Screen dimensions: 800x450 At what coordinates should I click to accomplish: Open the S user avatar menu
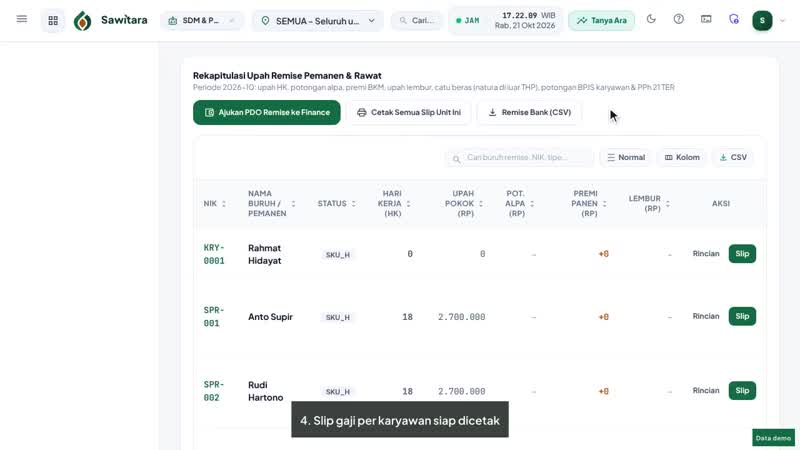[x=762, y=20]
